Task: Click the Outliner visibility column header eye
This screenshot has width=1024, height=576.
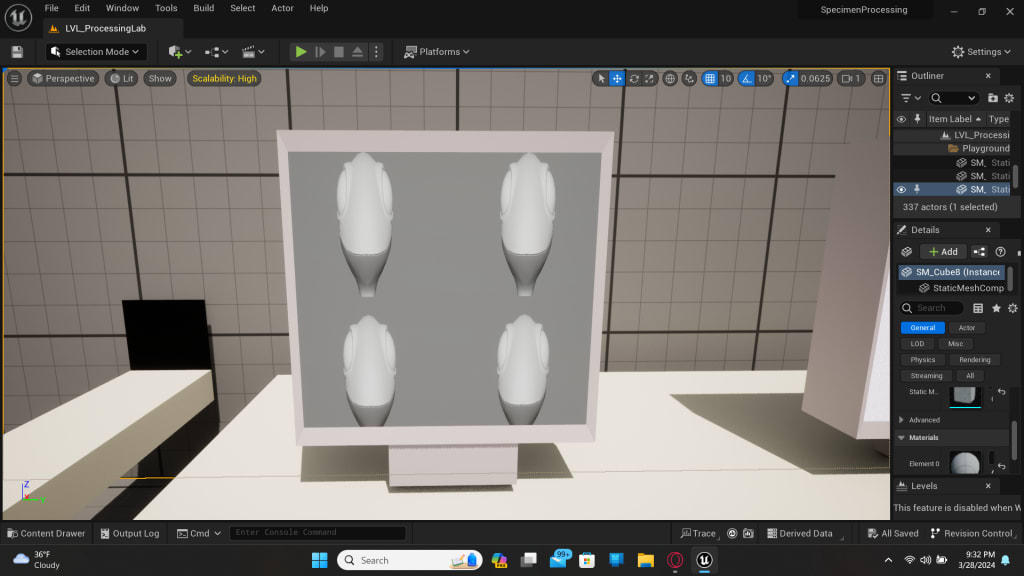Action: 901,119
